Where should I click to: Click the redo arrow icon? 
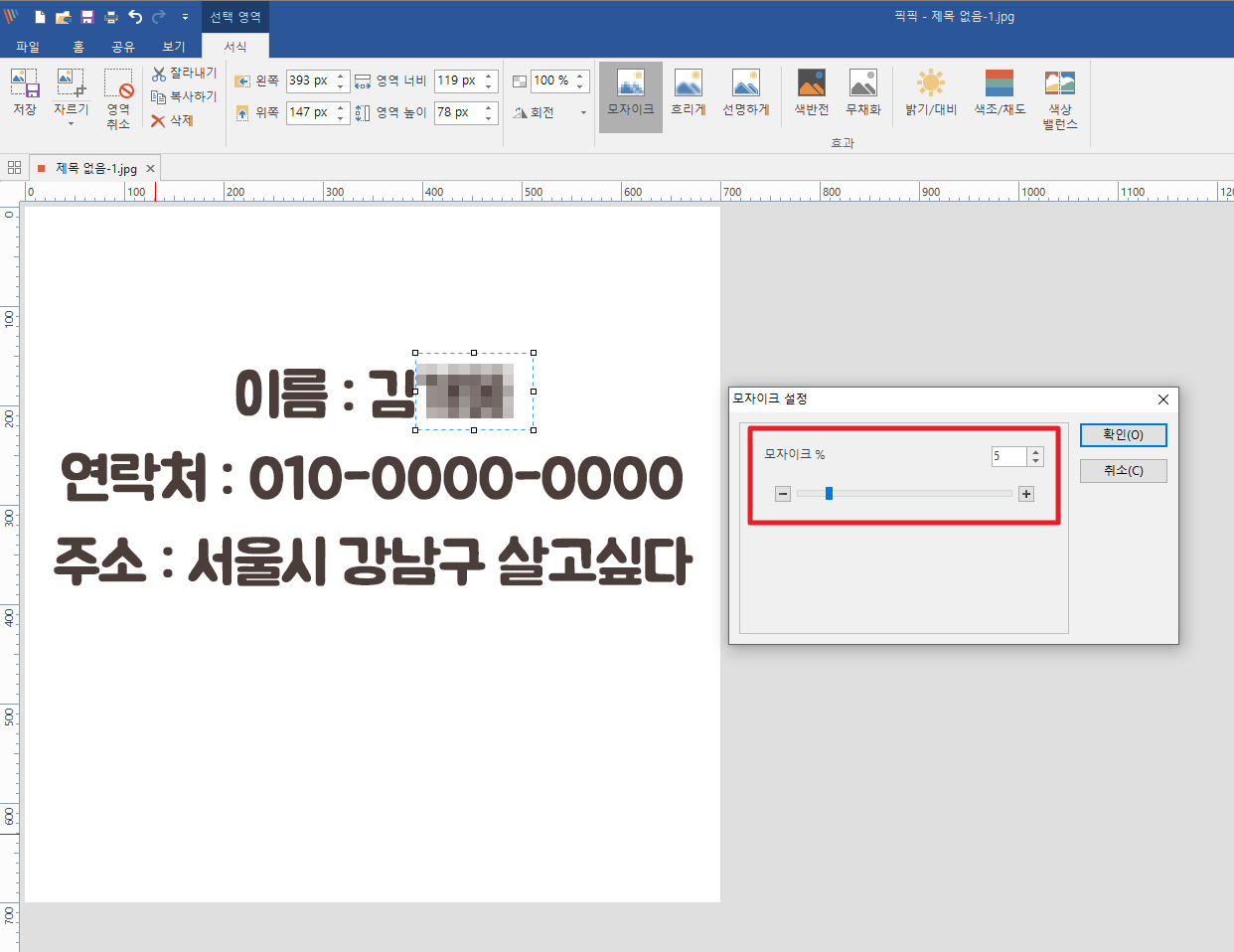pyautogui.click(x=159, y=17)
